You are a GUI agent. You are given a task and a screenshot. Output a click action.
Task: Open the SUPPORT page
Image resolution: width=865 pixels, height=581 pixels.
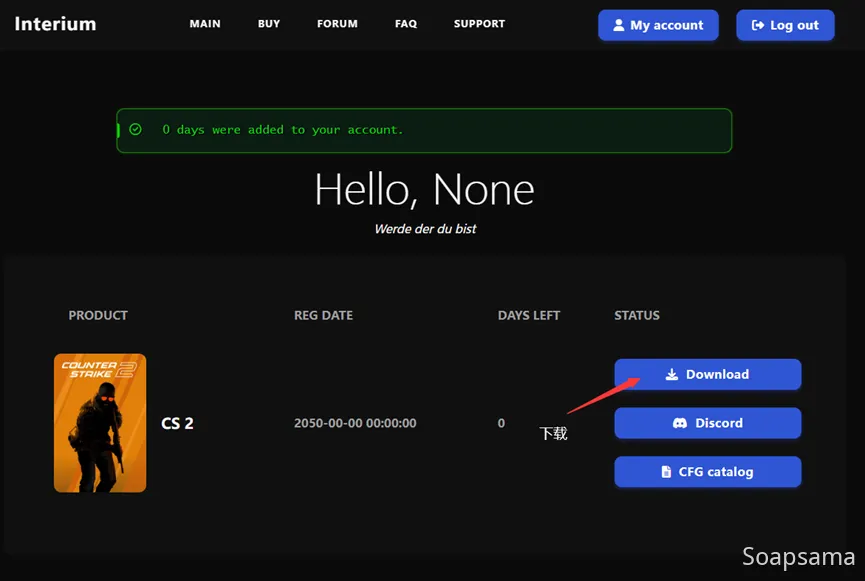coord(479,24)
